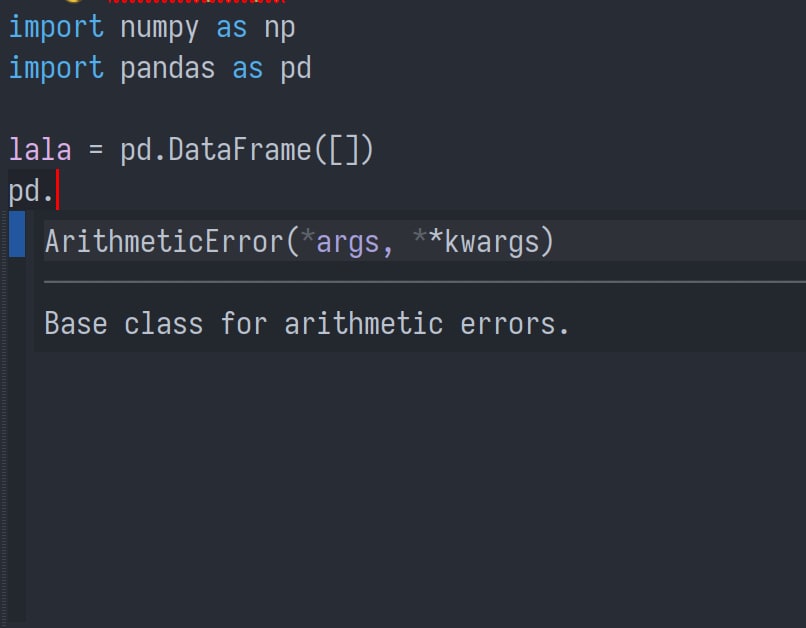Click the text 'Base class for arithmetic errors.'
This screenshot has width=806, height=628.
[307, 324]
